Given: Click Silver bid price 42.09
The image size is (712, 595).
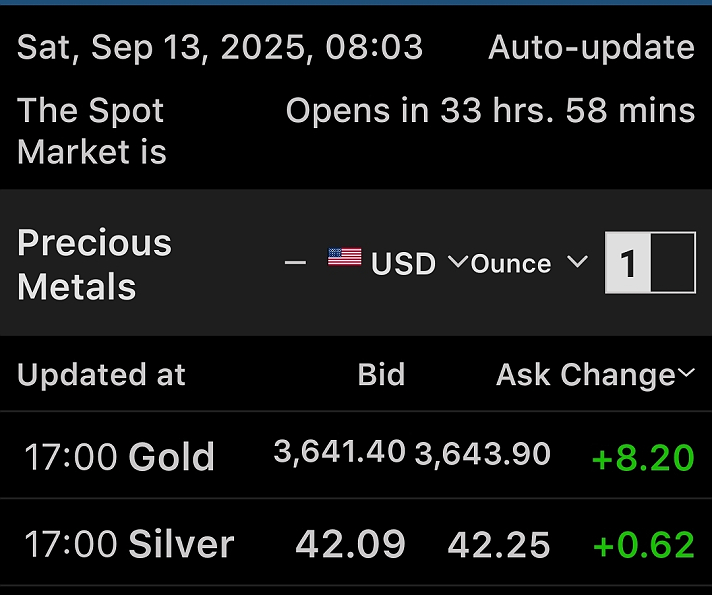Looking at the screenshot, I should 350,545.
